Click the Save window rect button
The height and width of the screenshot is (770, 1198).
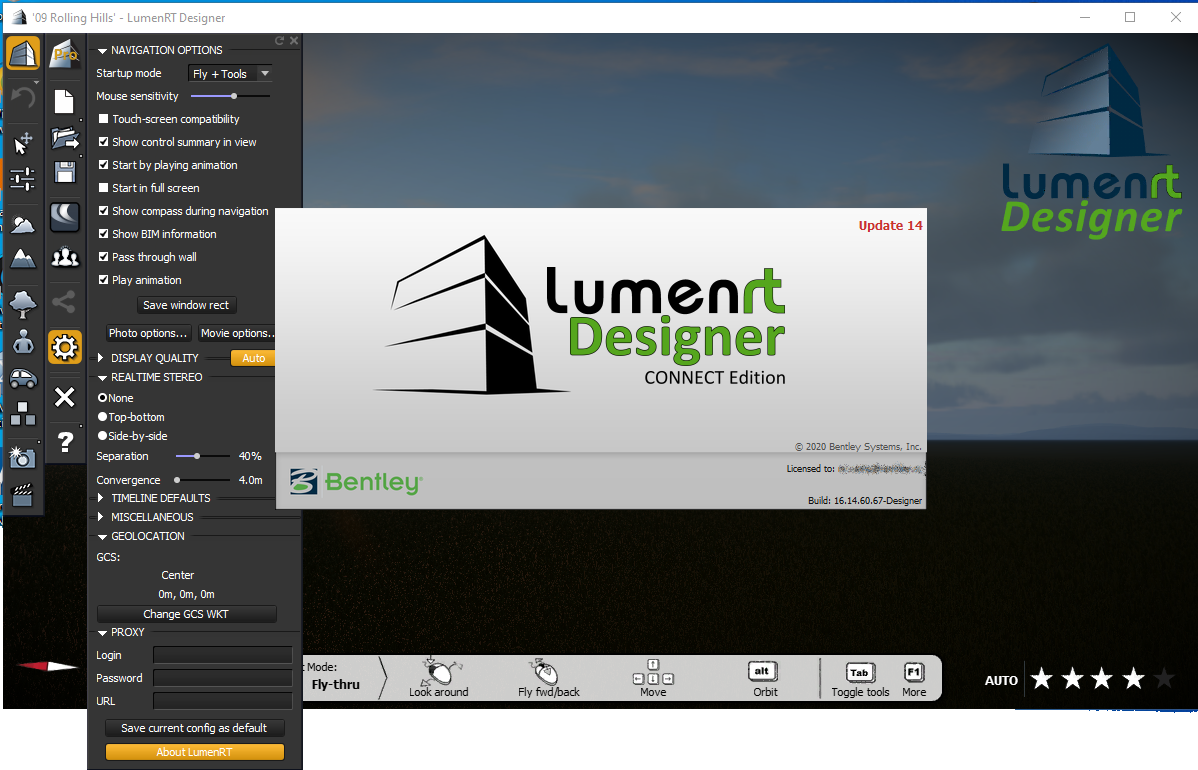click(186, 305)
